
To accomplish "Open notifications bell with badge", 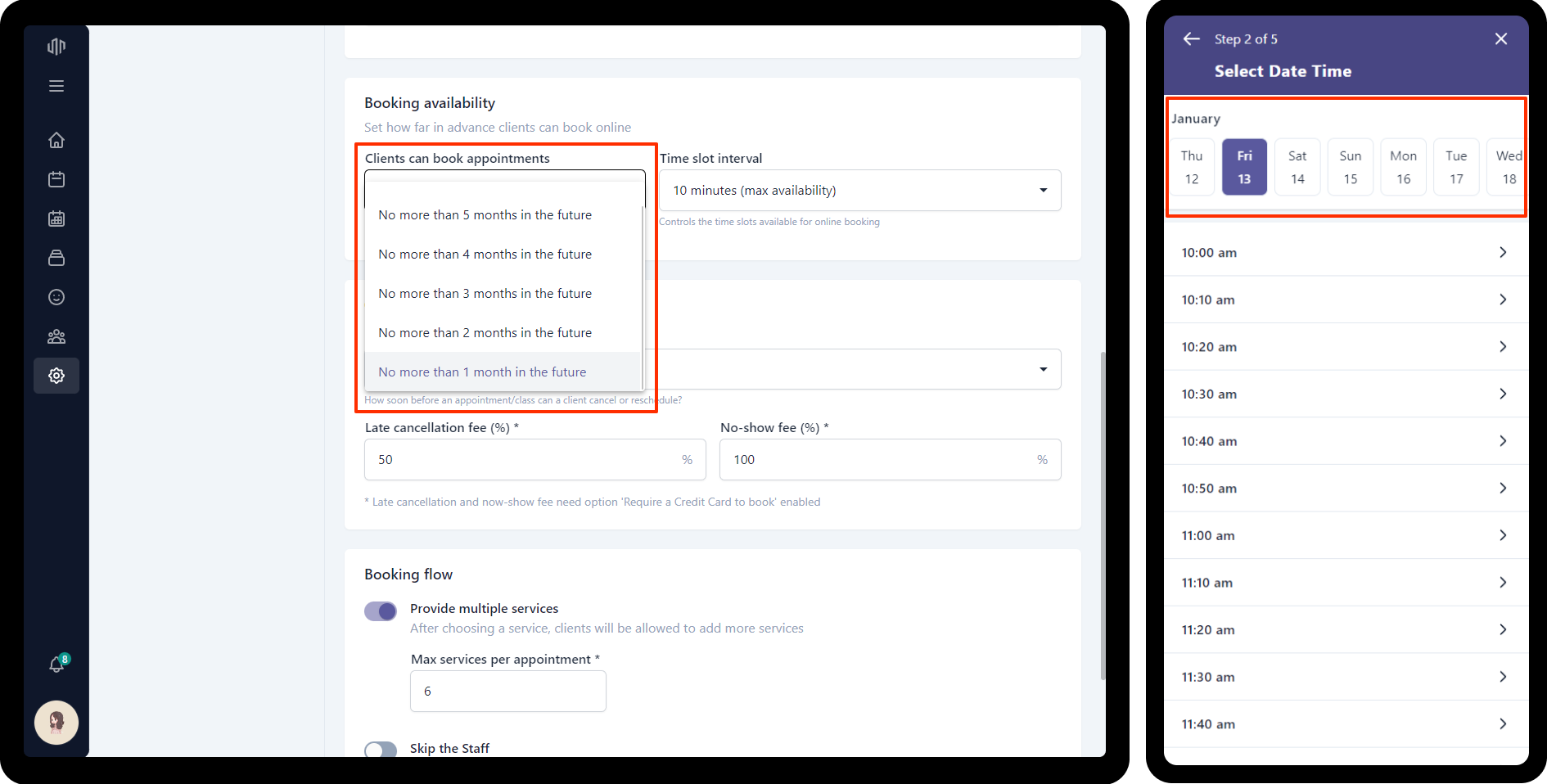I will click(56, 665).
